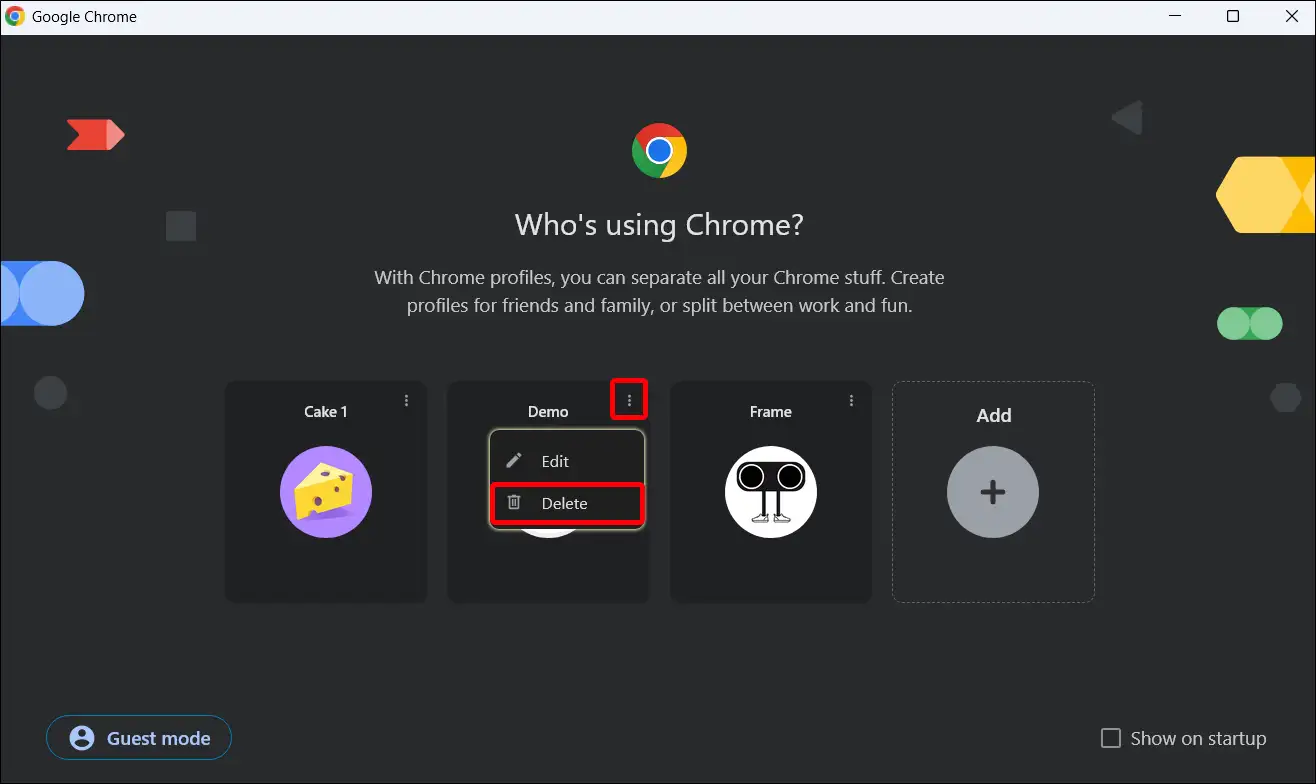
Task: Click the plus icon to add a profile
Action: tap(993, 492)
